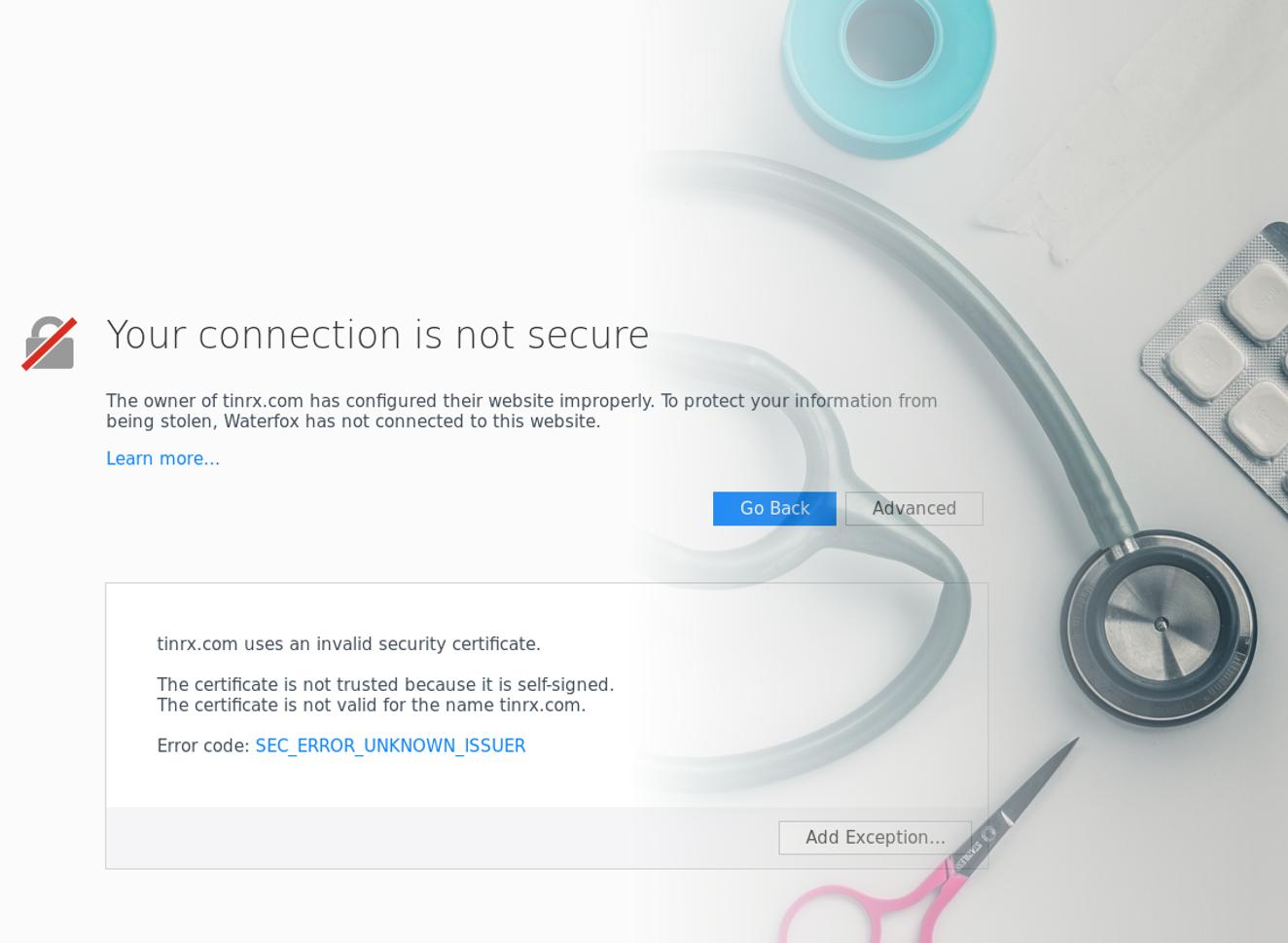The height and width of the screenshot is (943, 1288).
Task: Click Advanced to reveal certificate details
Action: tap(913, 508)
